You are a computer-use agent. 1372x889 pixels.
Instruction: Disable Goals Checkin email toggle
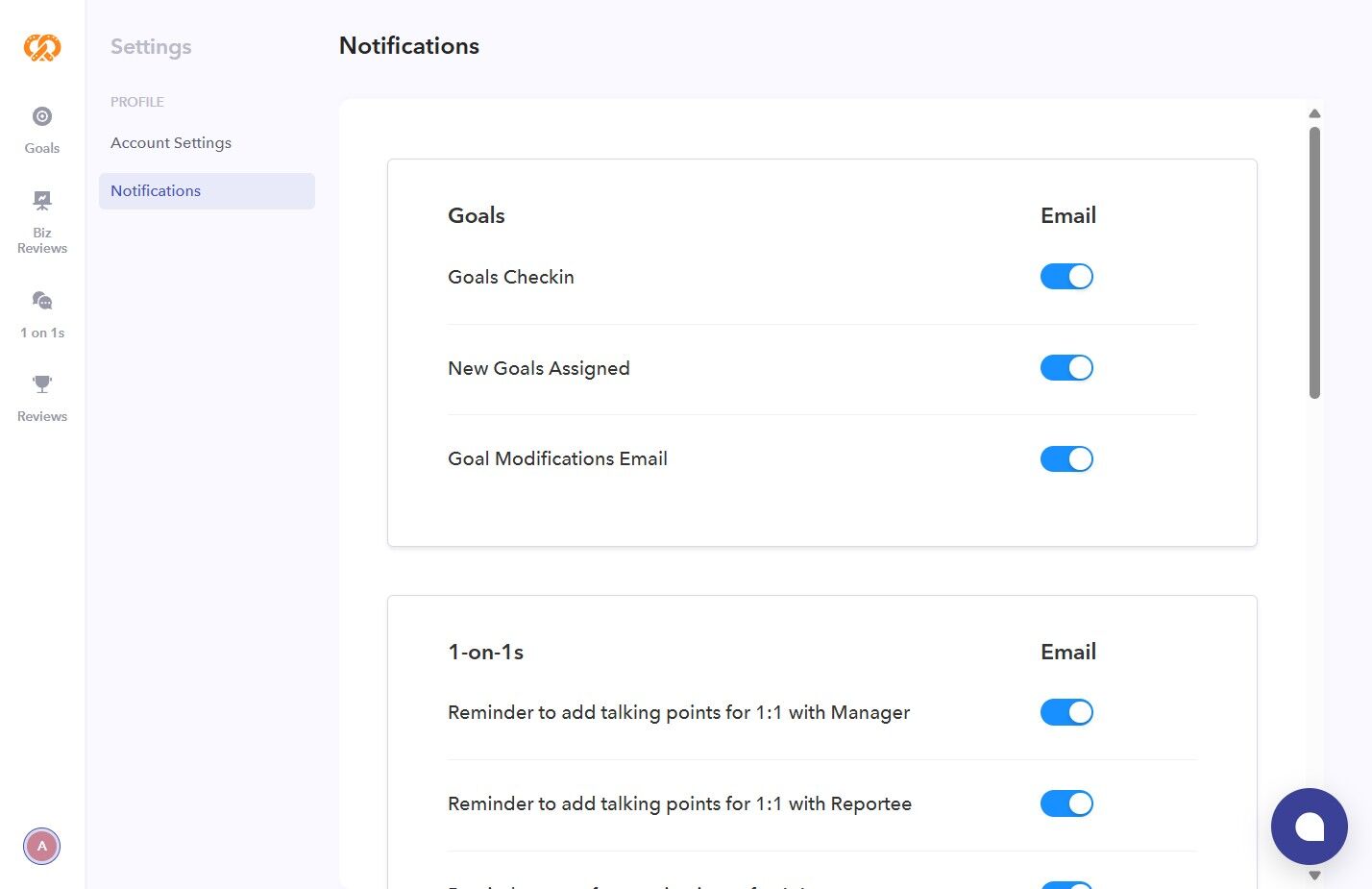[1066, 277]
